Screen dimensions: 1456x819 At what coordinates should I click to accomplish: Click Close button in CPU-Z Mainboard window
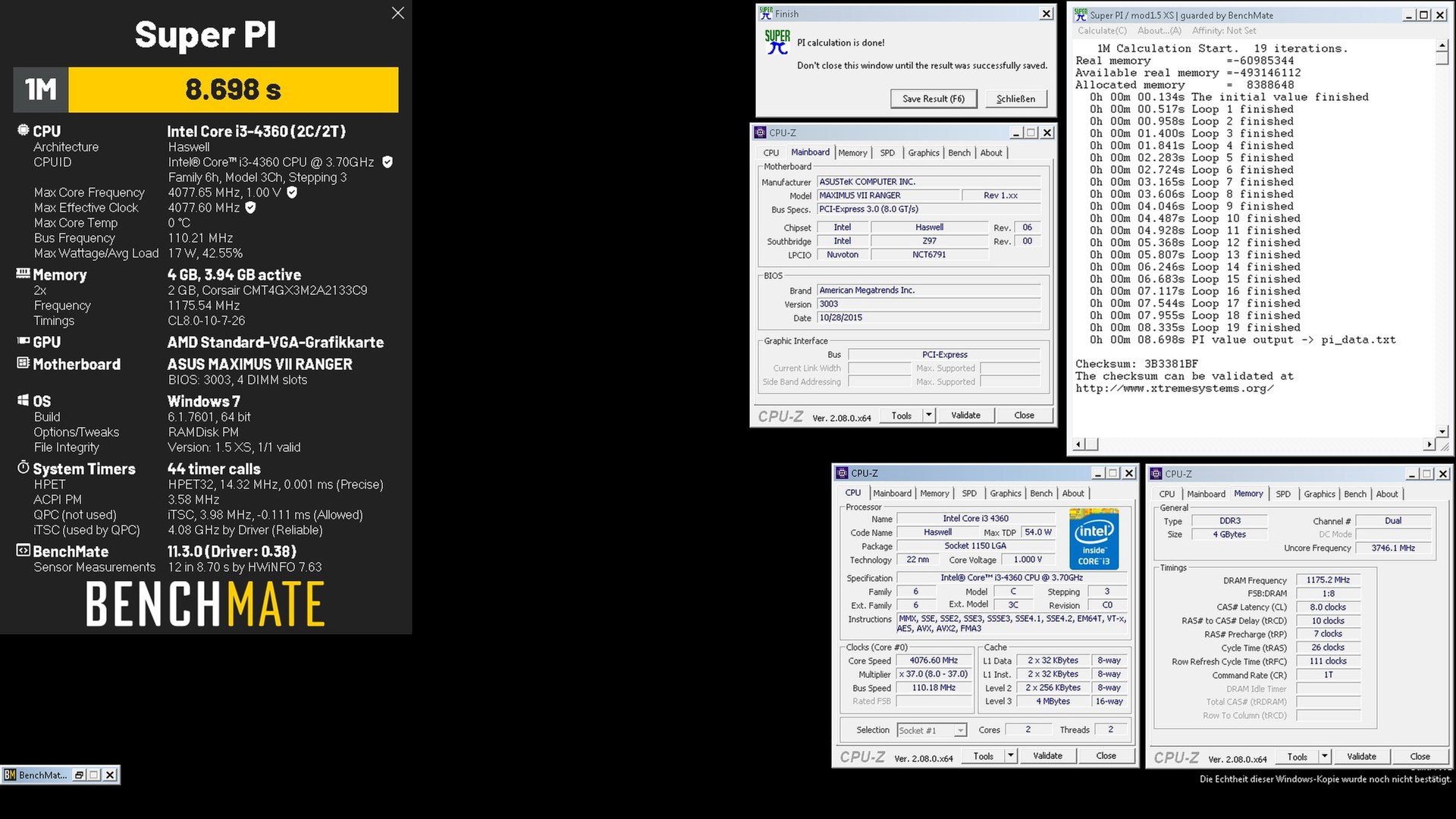click(x=1024, y=416)
